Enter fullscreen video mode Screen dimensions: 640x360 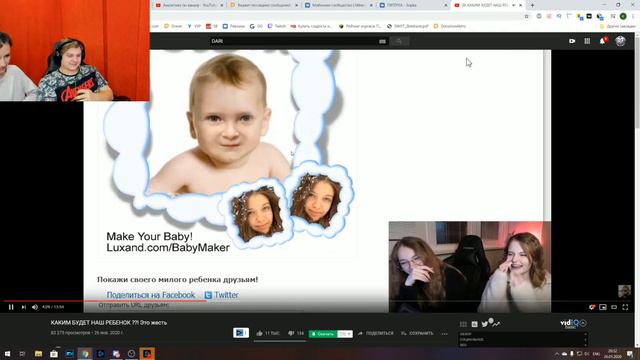pos(625,307)
